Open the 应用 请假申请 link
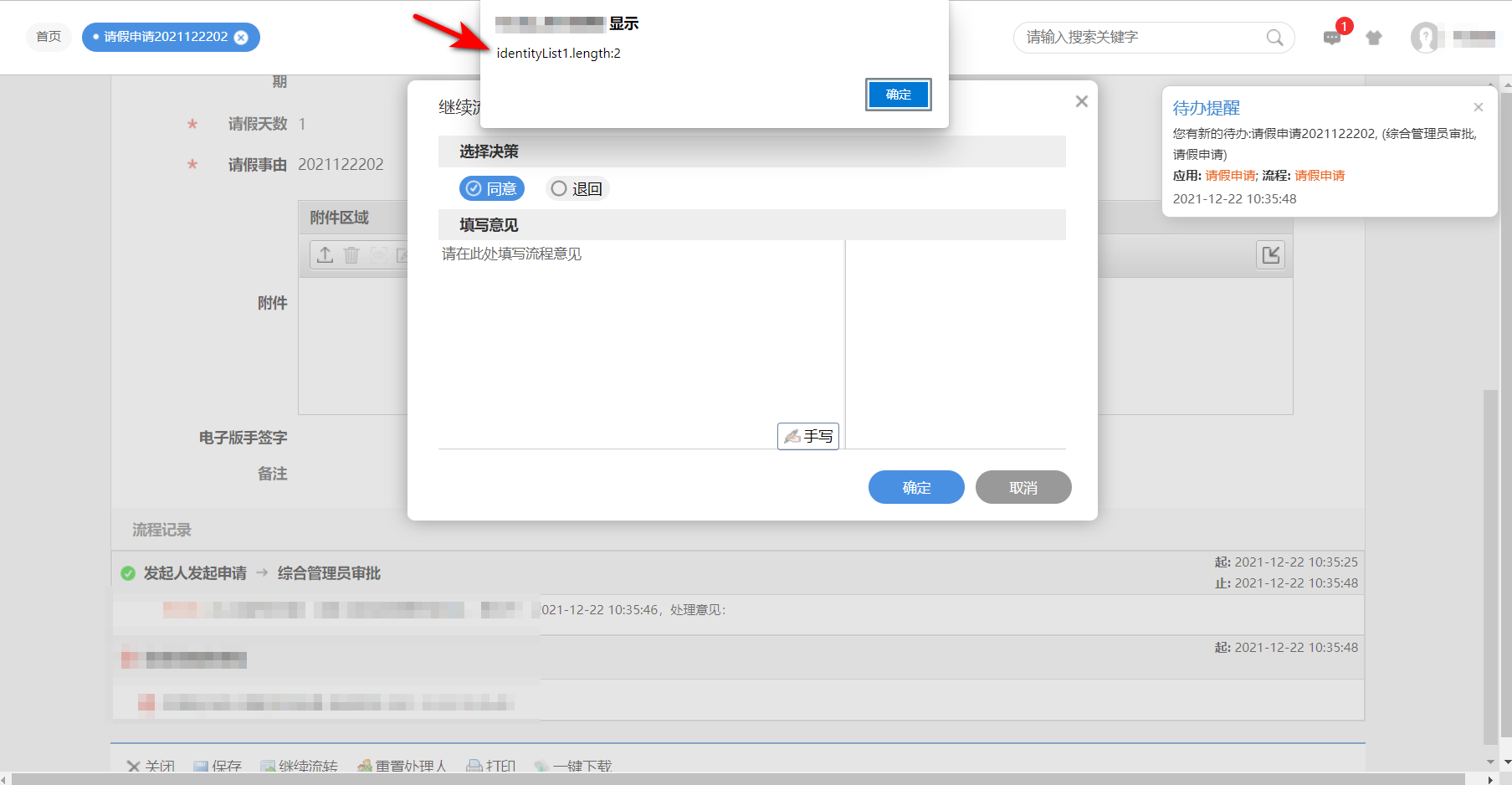 pos(1230,176)
